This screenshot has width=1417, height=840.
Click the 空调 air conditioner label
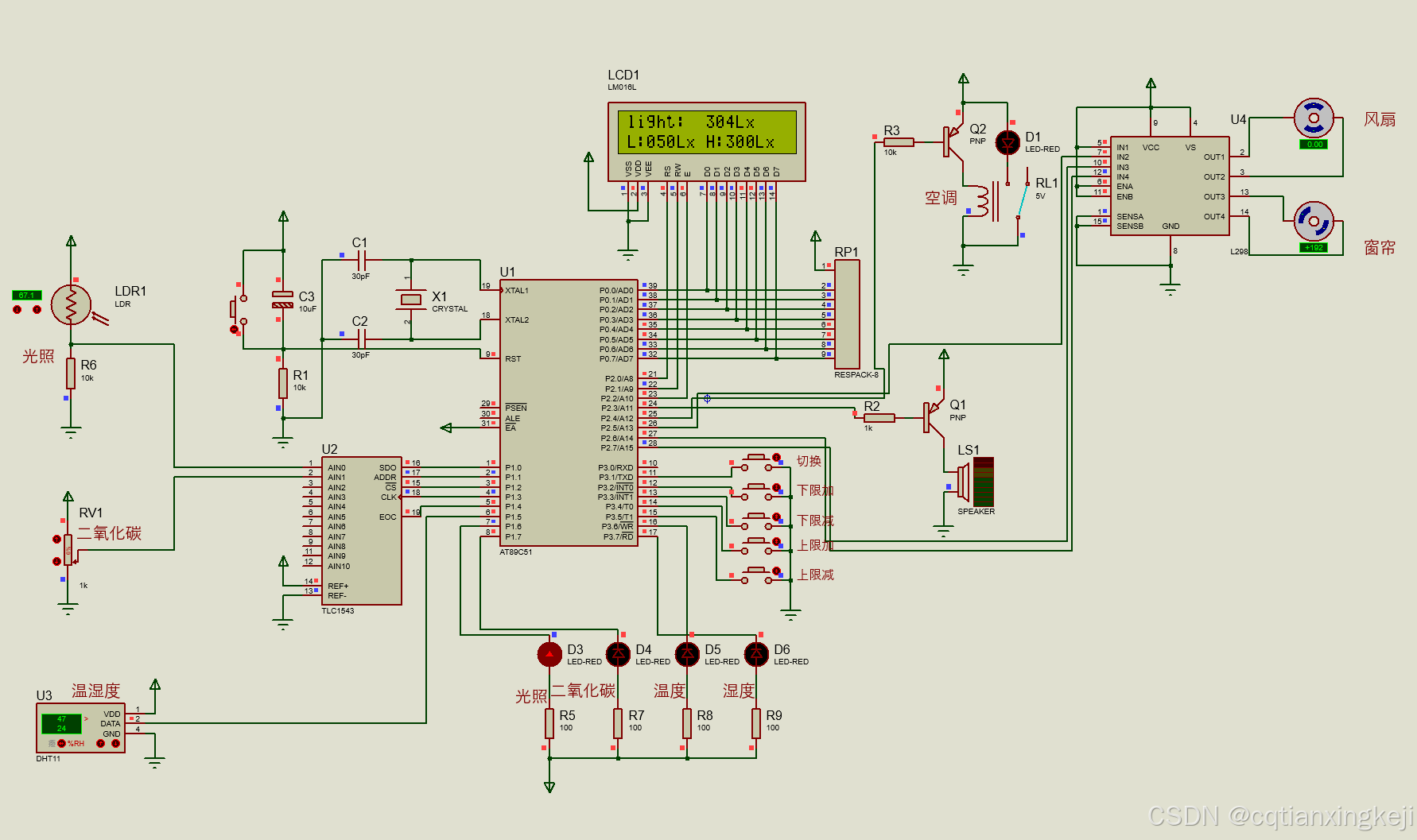click(941, 198)
